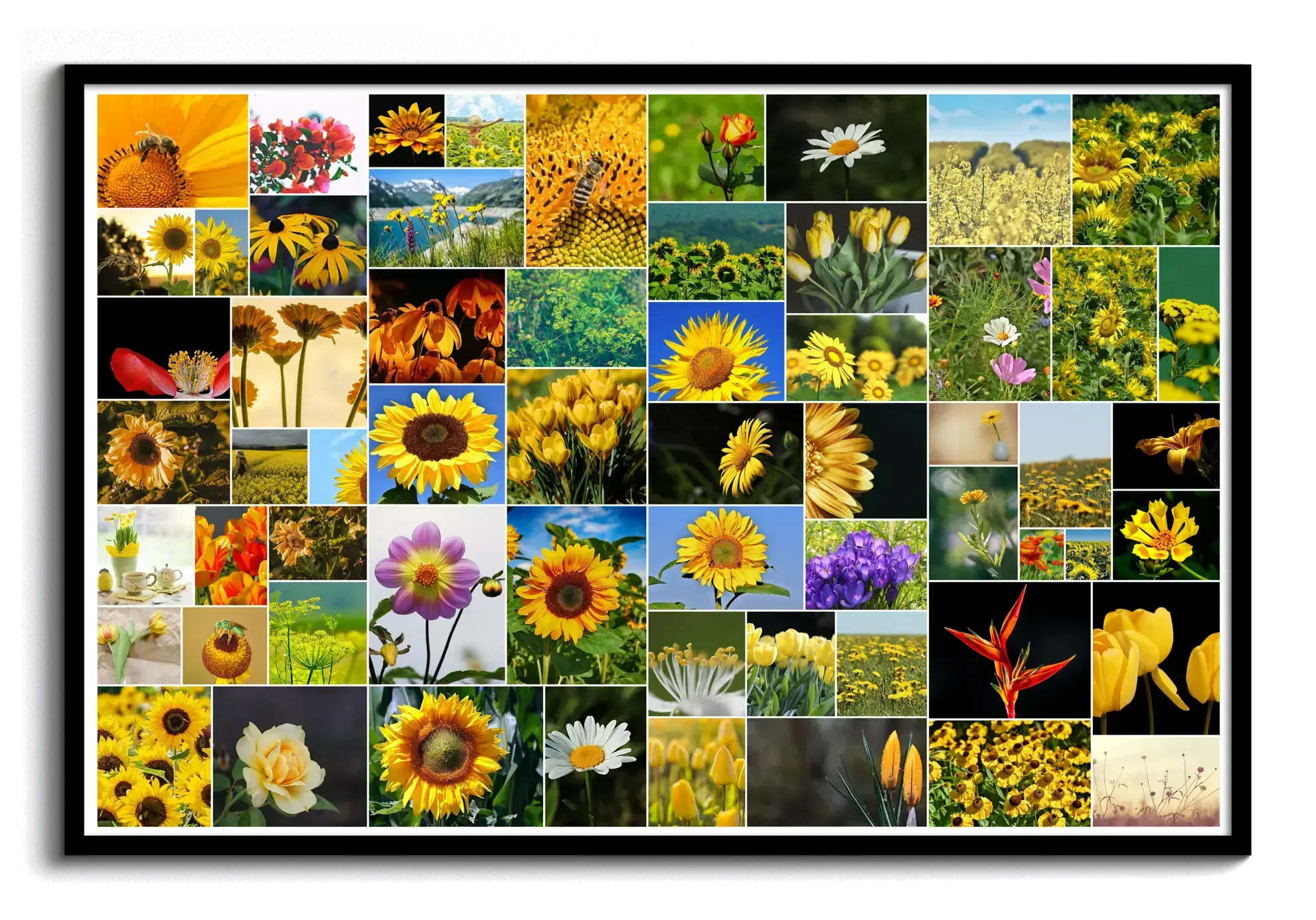
Task: Select the rapeseed field under blue sky photo
Action: tap(999, 170)
